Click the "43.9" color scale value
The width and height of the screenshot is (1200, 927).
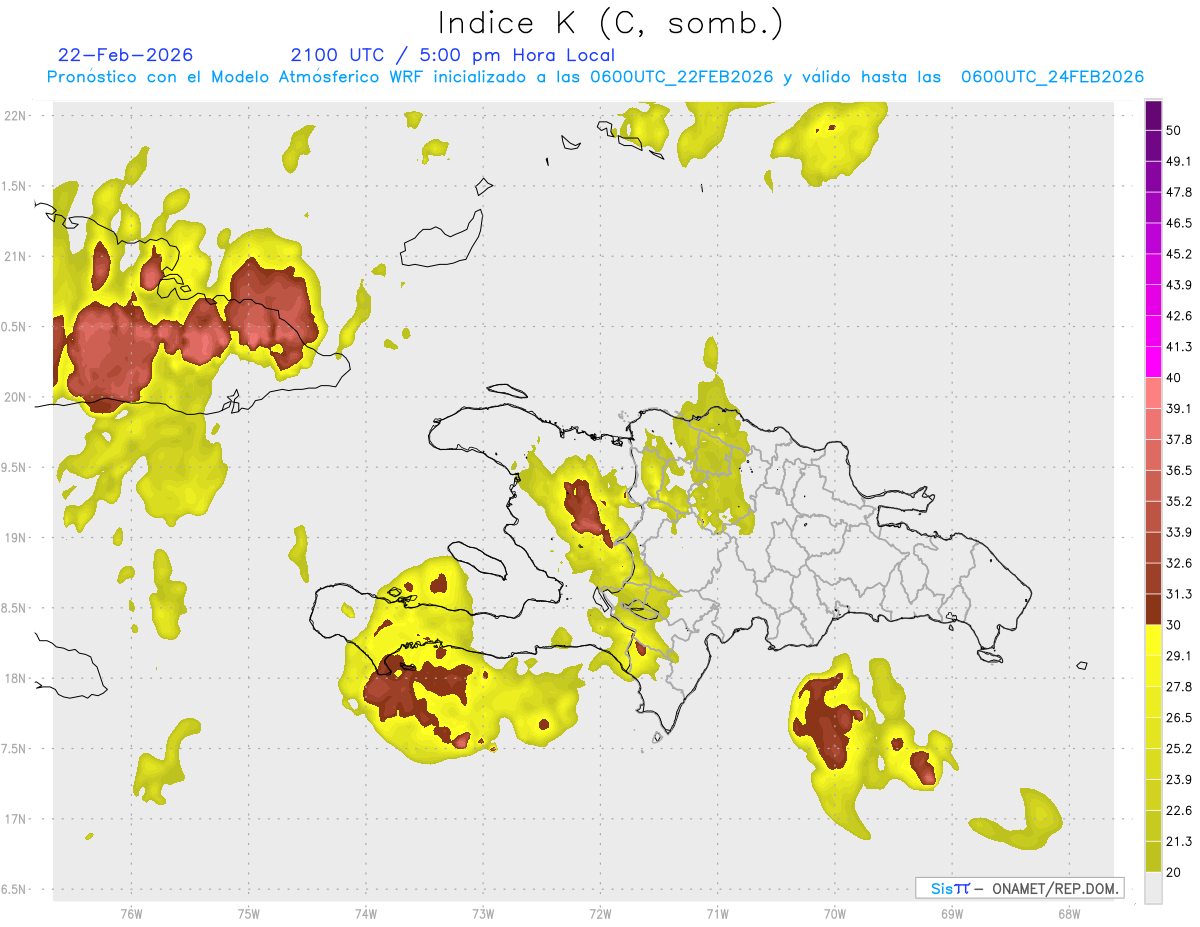[x=1179, y=285]
